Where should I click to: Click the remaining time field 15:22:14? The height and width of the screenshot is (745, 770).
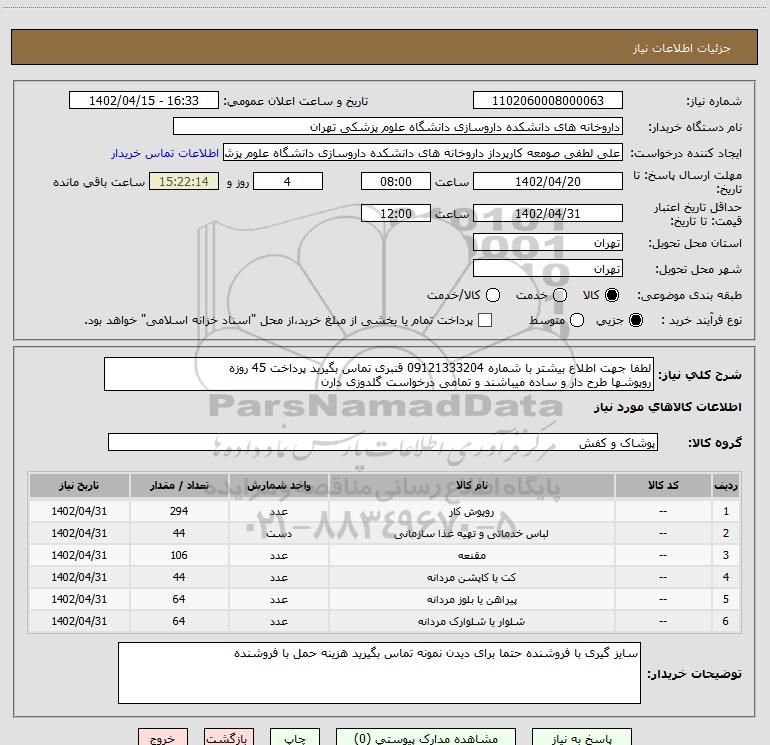click(184, 181)
